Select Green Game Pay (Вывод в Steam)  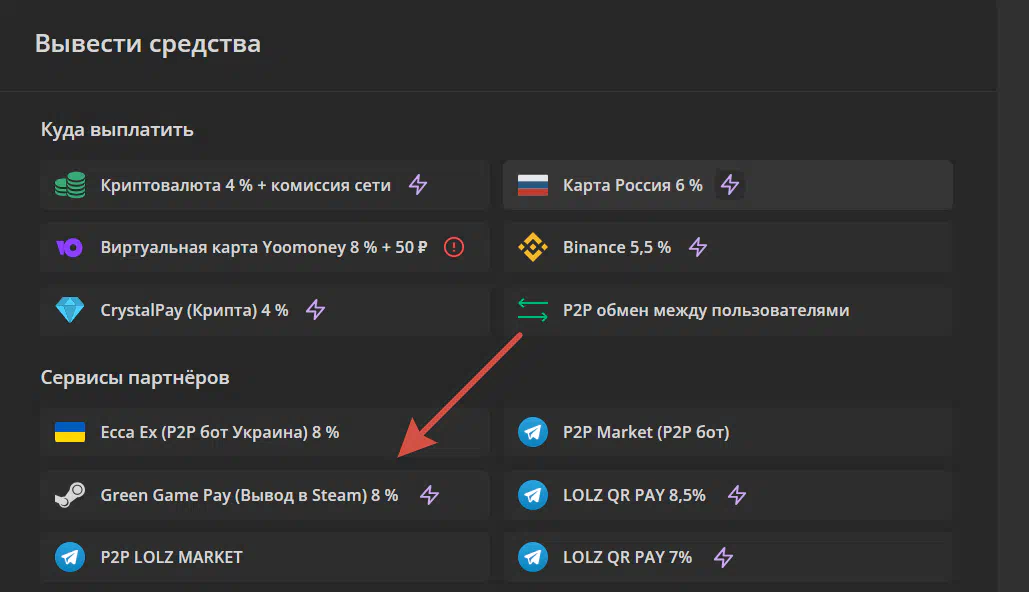click(x=264, y=495)
